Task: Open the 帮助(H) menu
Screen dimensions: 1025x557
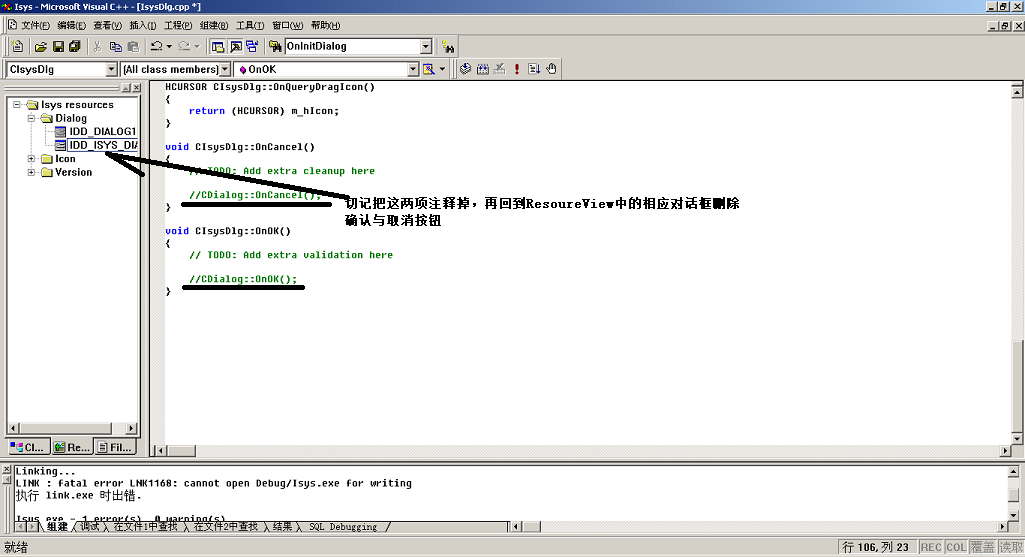Action: pyautogui.click(x=326, y=25)
